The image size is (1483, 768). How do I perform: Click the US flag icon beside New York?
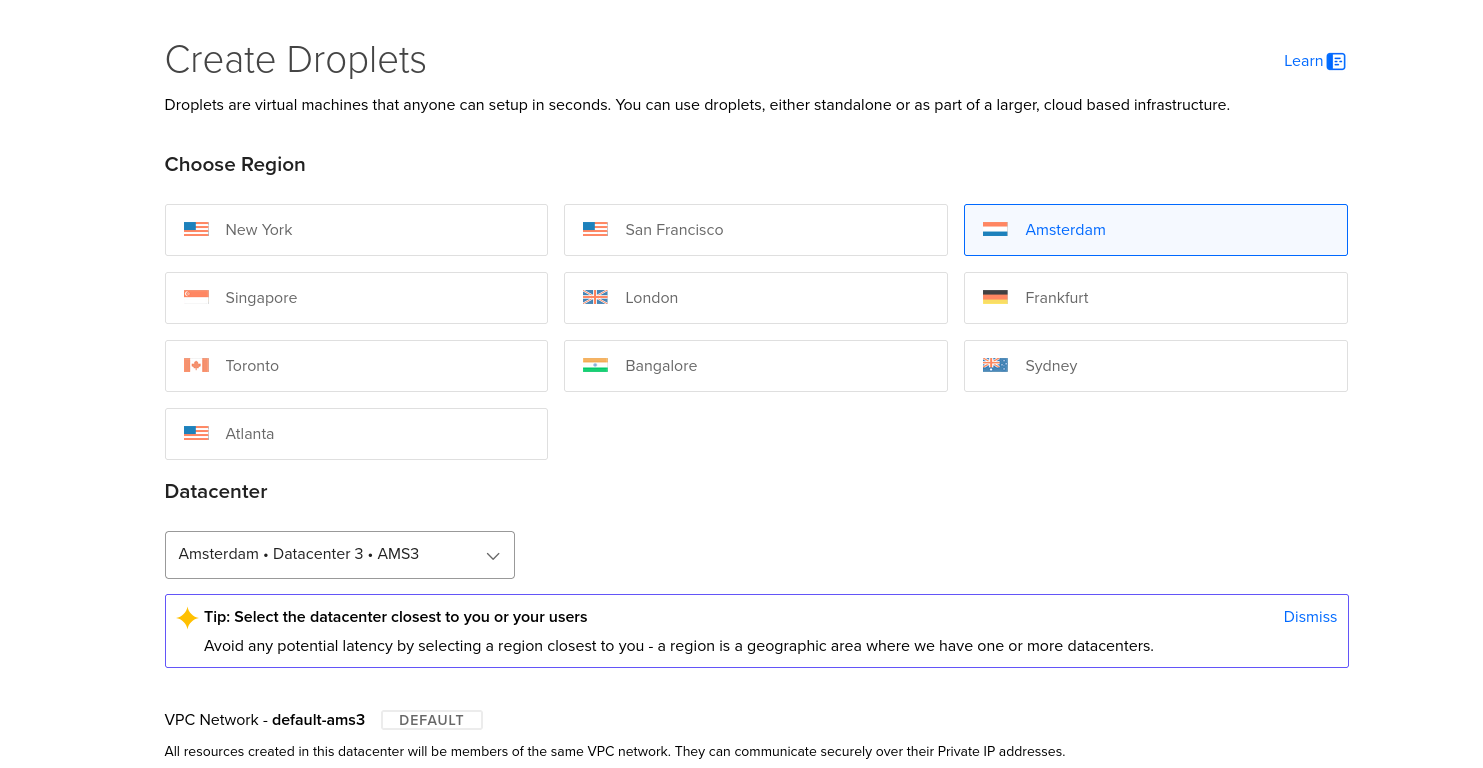coord(196,229)
